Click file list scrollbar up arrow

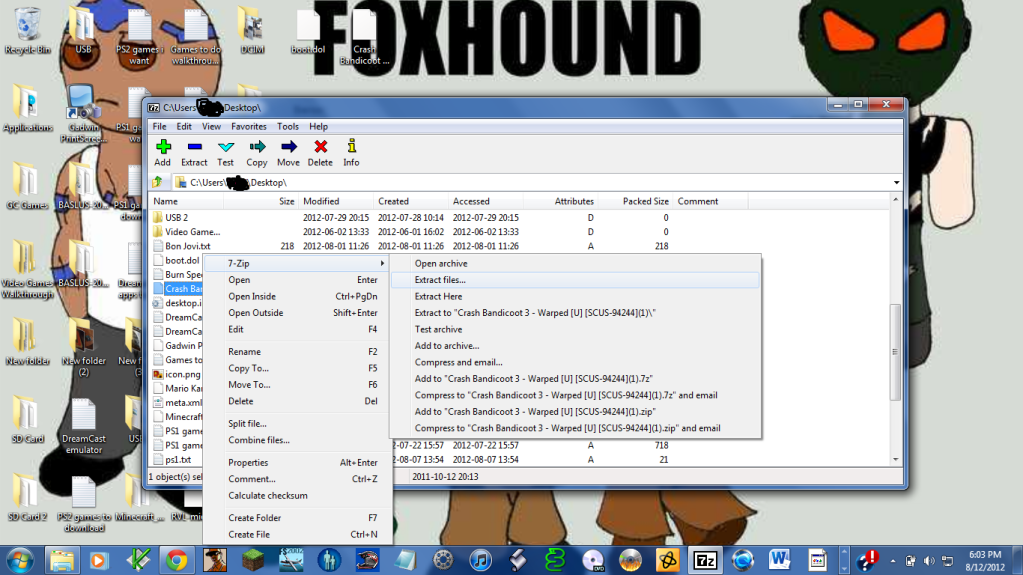click(x=896, y=200)
